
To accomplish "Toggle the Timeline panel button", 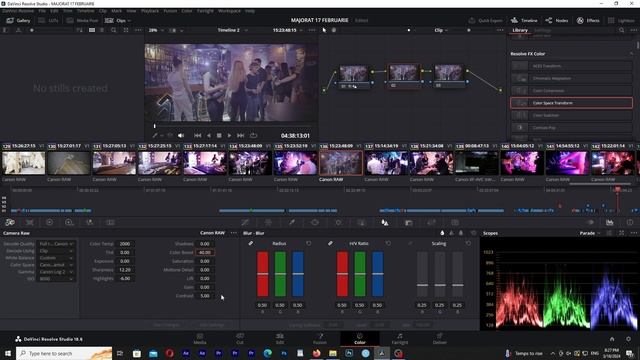I will point(524,20).
